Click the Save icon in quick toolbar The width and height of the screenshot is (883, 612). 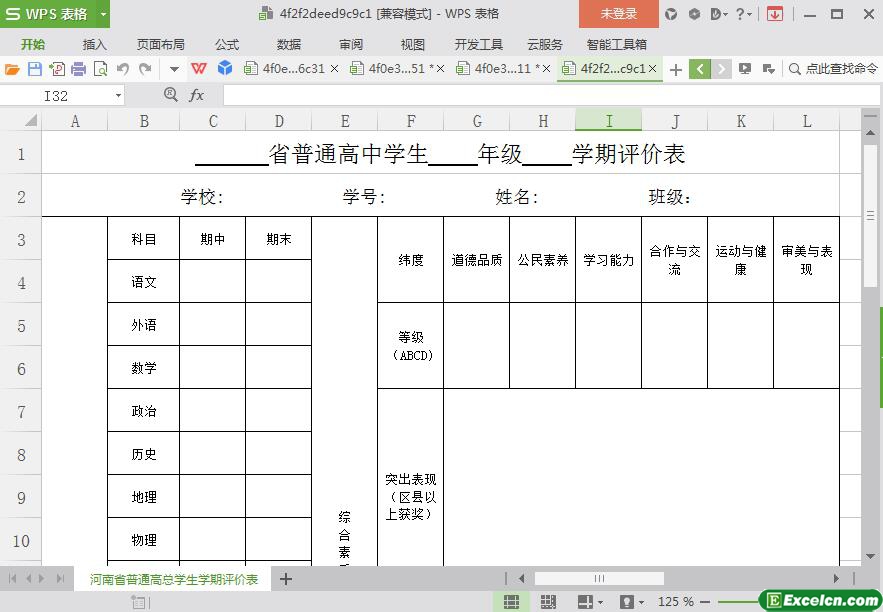34,69
